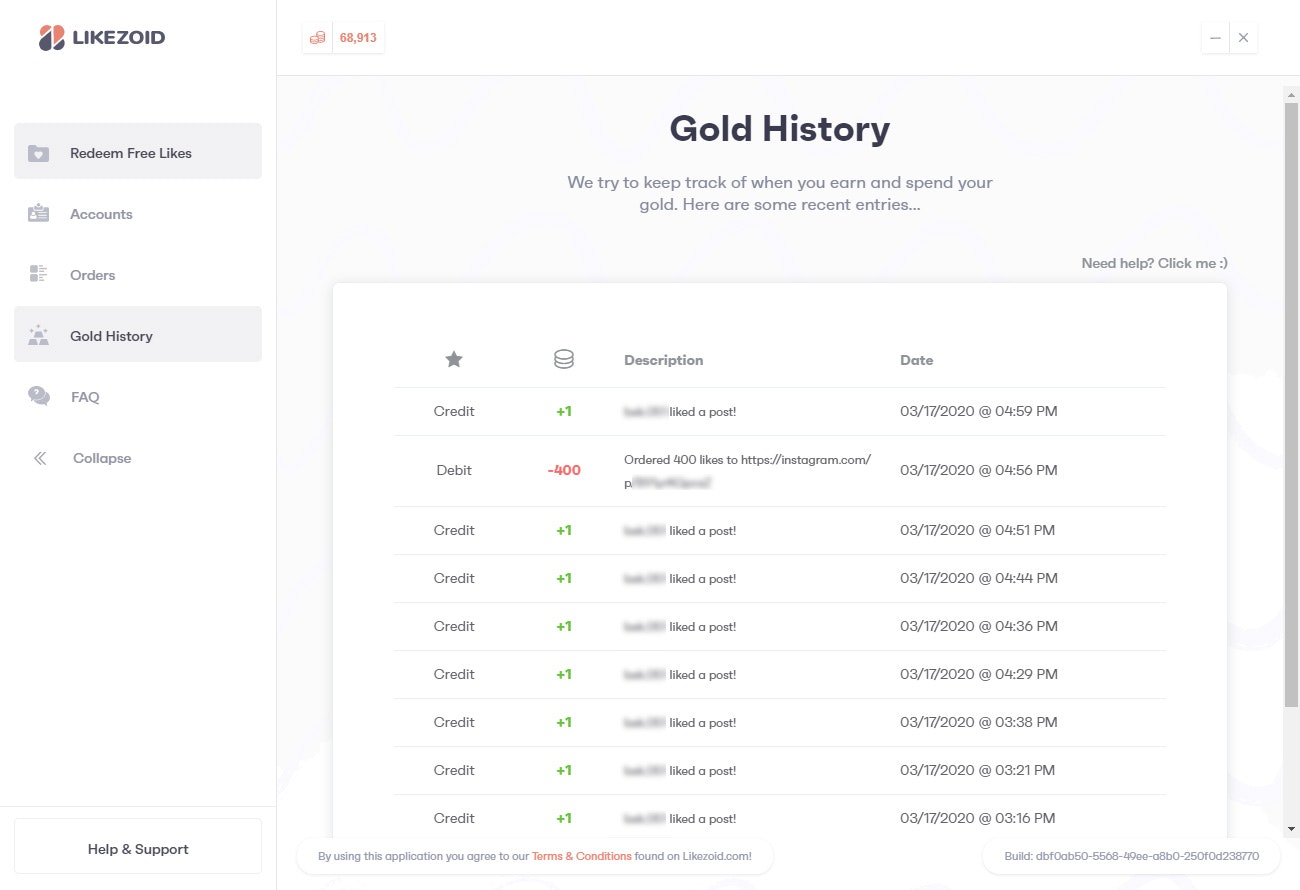Click the Date column header
Screen dimensions: 1300x890
[x=916, y=360]
